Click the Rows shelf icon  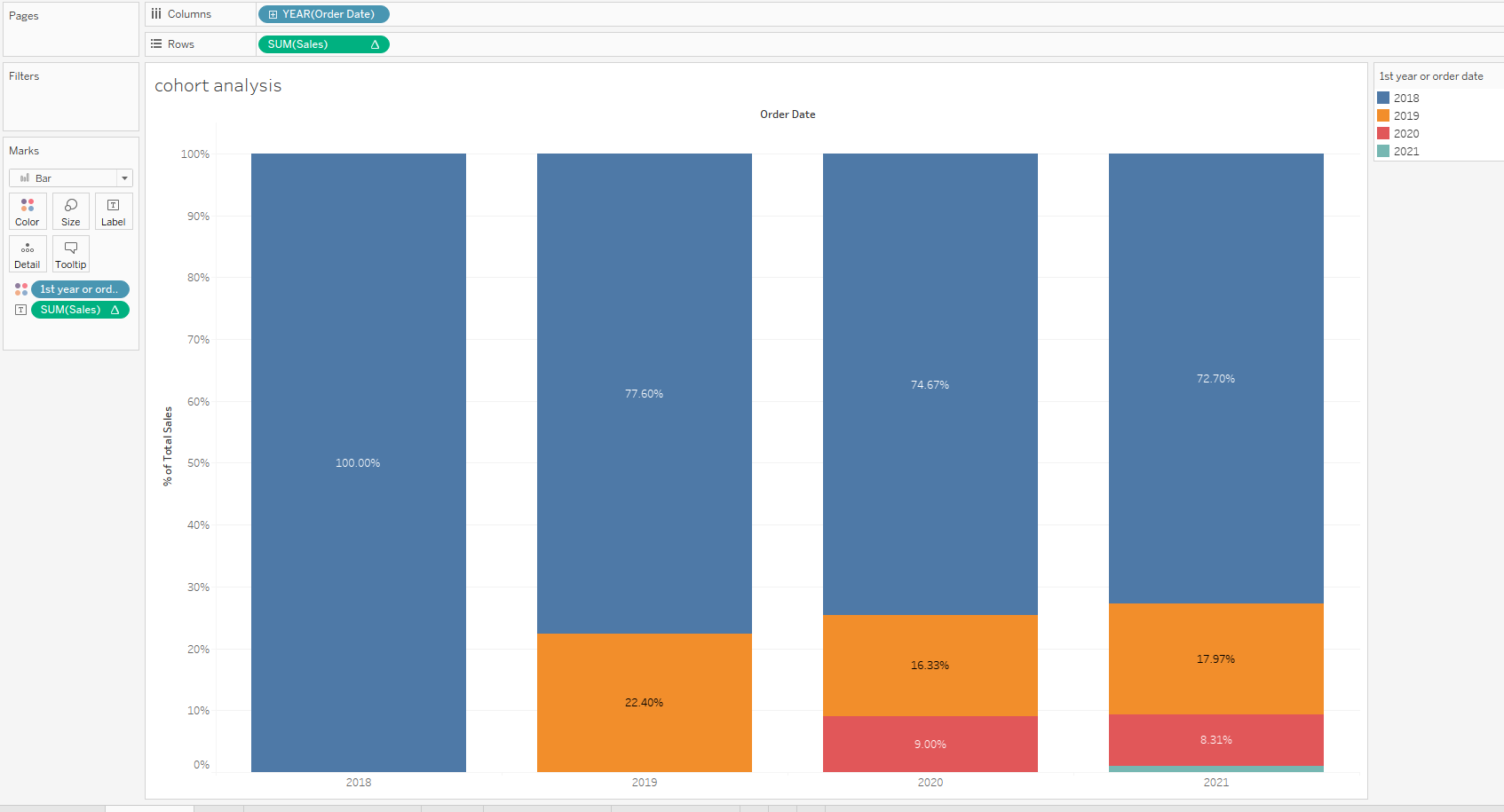155,43
